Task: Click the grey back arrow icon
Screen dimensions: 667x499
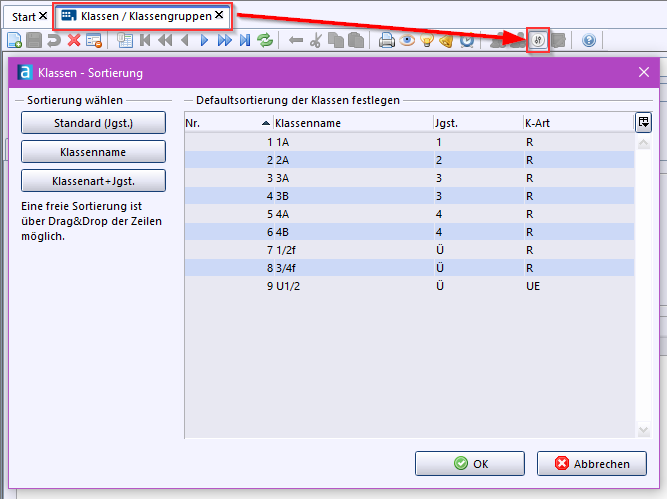Action: 296,40
